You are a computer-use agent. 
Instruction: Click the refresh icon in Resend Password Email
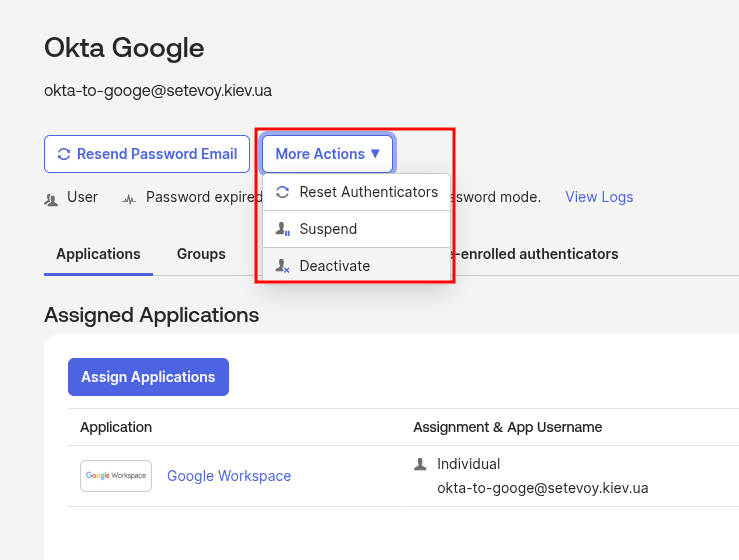64,154
